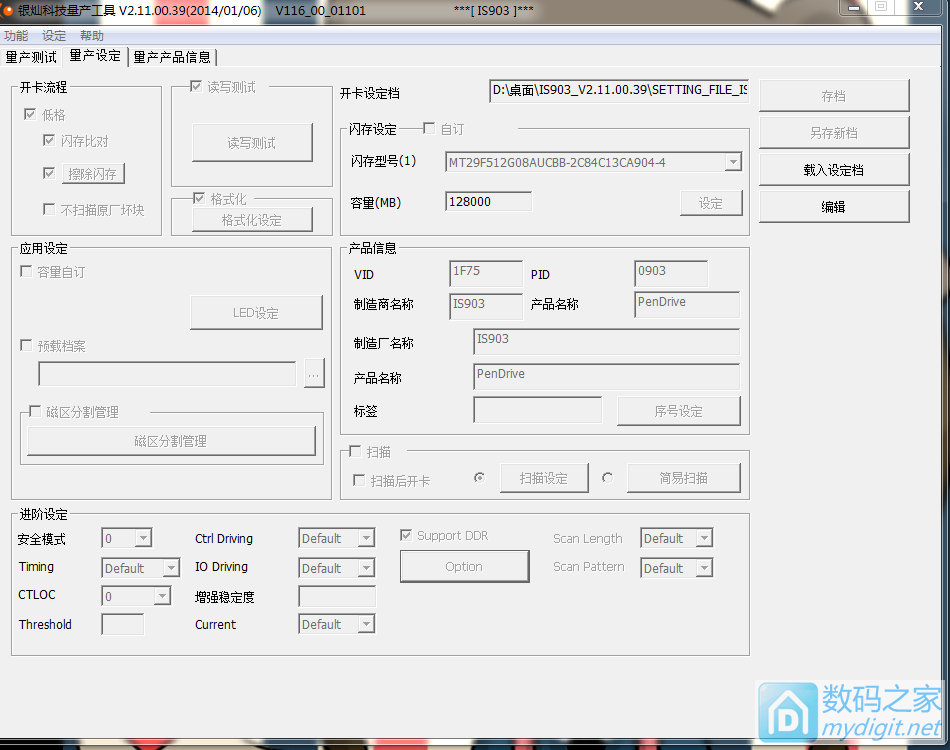The width and height of the screenshot is (950, 750).
Task: Click the PID field
Action: pos(671,273)
